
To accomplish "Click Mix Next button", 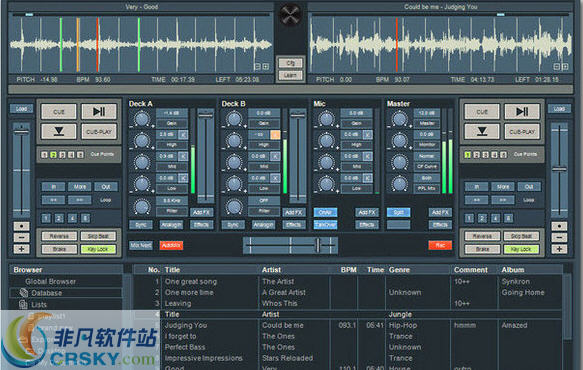I will (141, 245).
